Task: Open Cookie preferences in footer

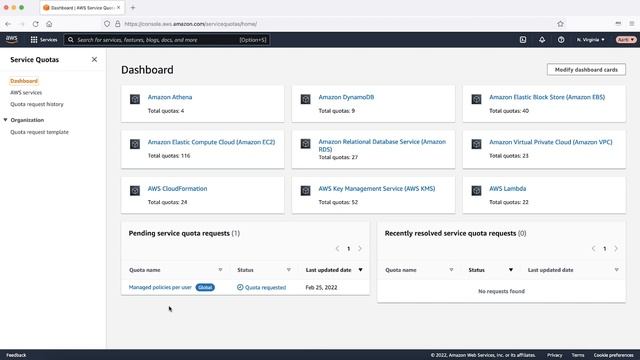Action: pos(613,355)
